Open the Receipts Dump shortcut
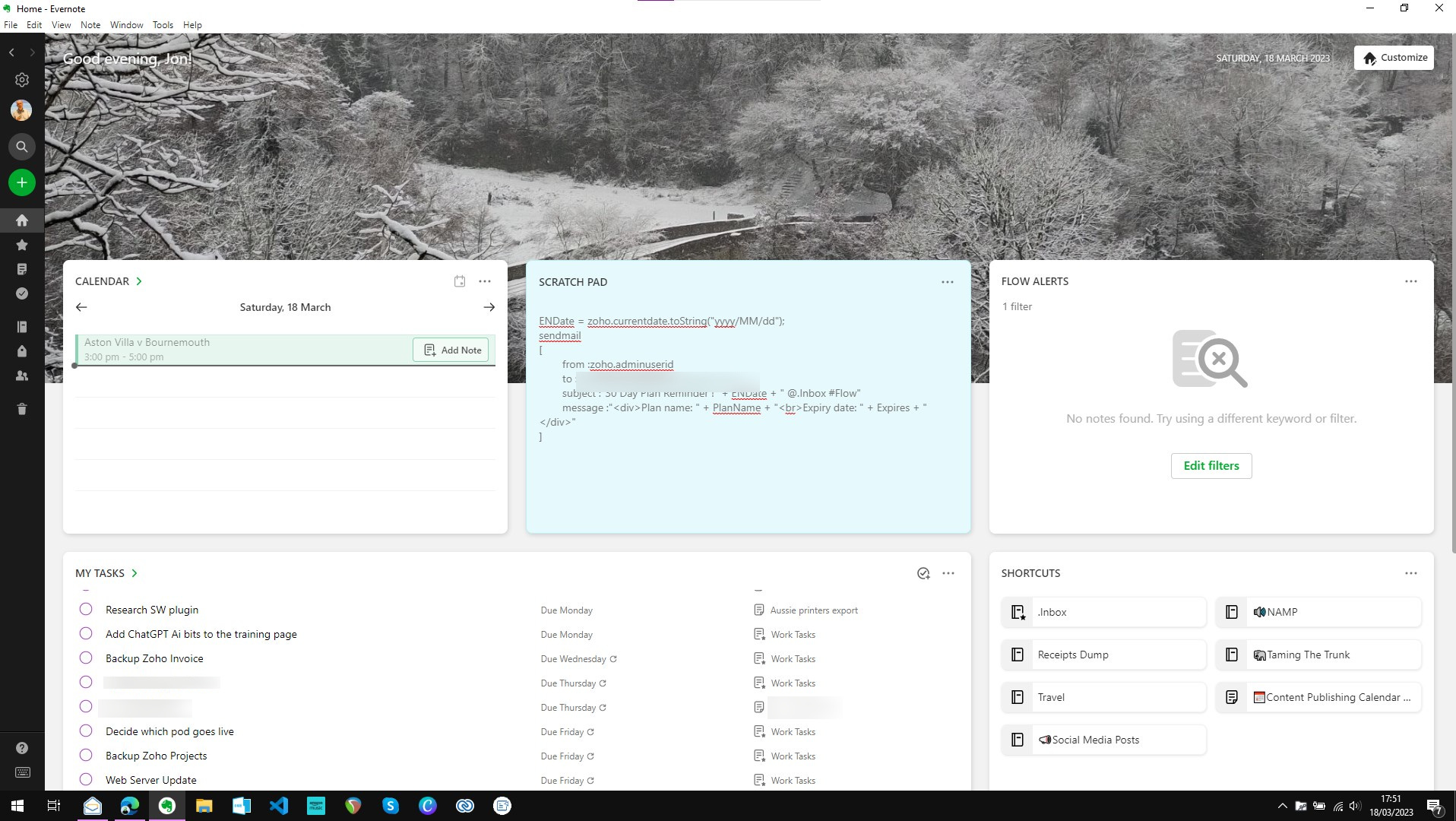The width and height of the screenshot is (1456, 821). [x=1103, y=655]
